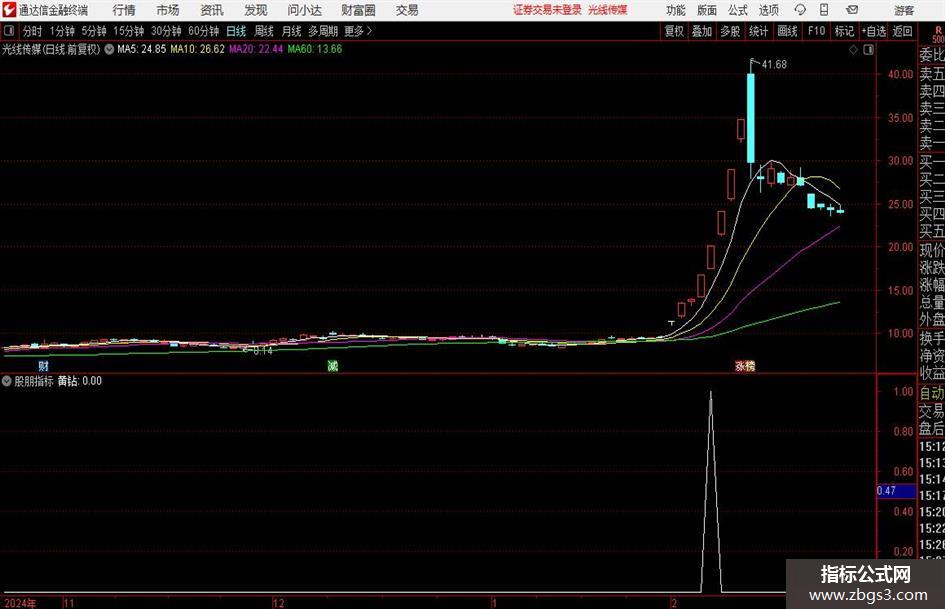Click the tall cyan candlestick at the peak
The height and width of the screenshot is (609, 945).
pyautogui.click(x=750, y=118)
